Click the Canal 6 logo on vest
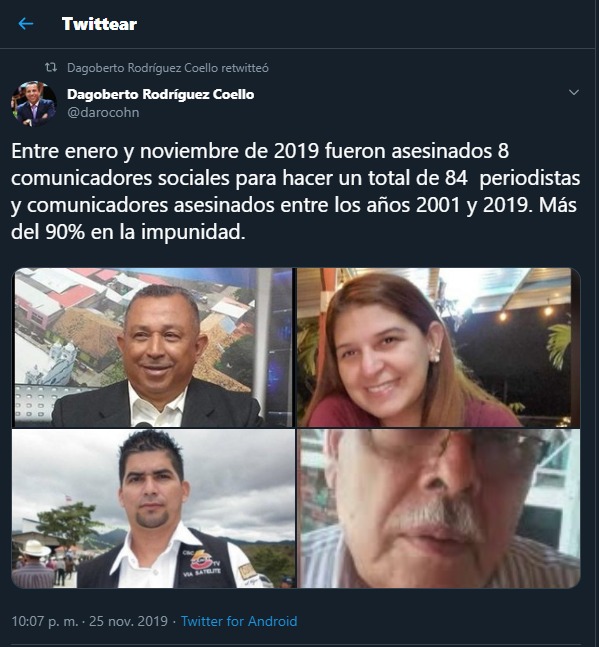599x647 pixels. (x=202, y=562)
